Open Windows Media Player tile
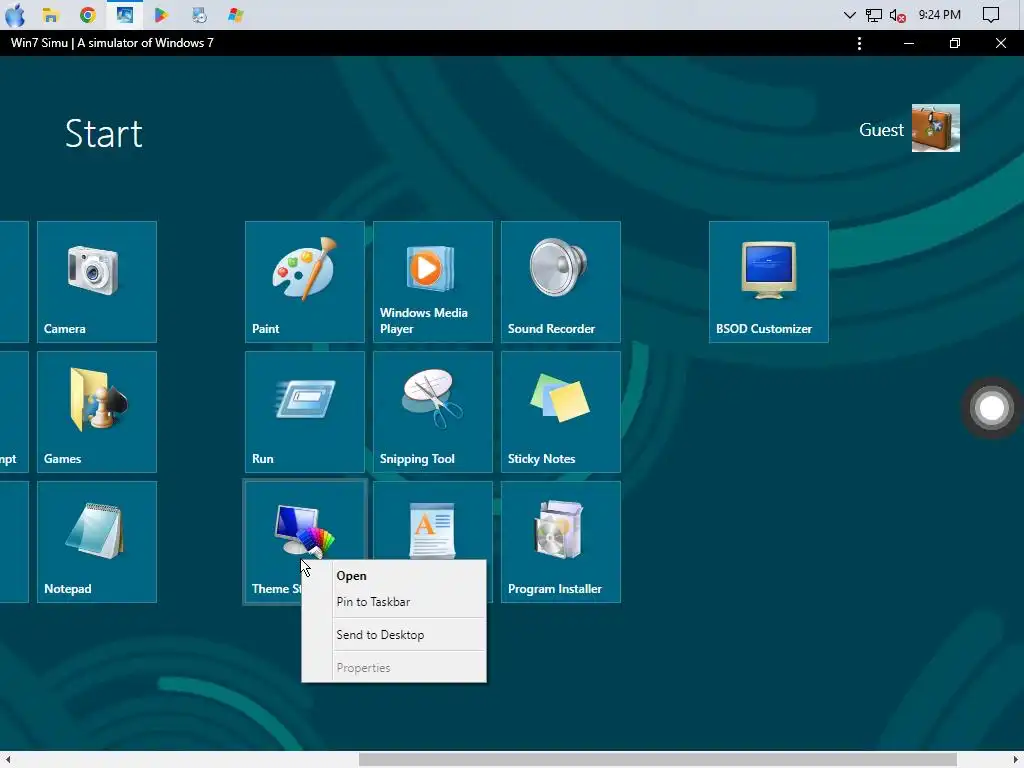Viewport: 1024px width, 768px height. pyautogui.click(x=432, y=281)
